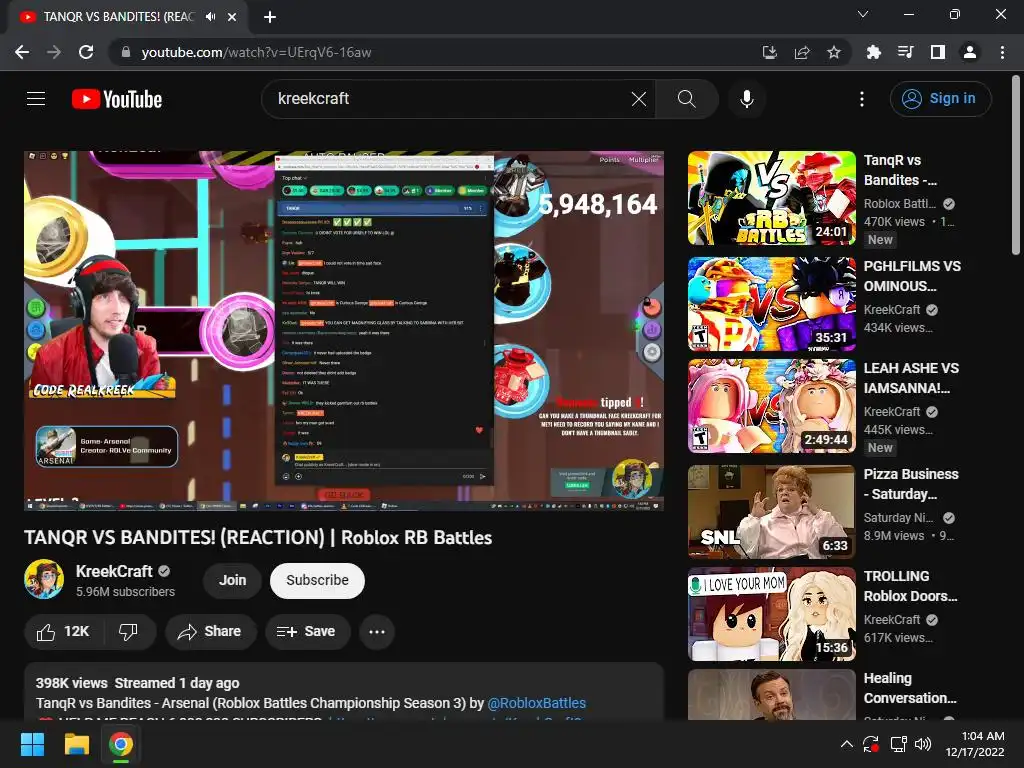Share the video
Image resolution: width=1024 pixels, height=768 pixels.
[210, 632]
